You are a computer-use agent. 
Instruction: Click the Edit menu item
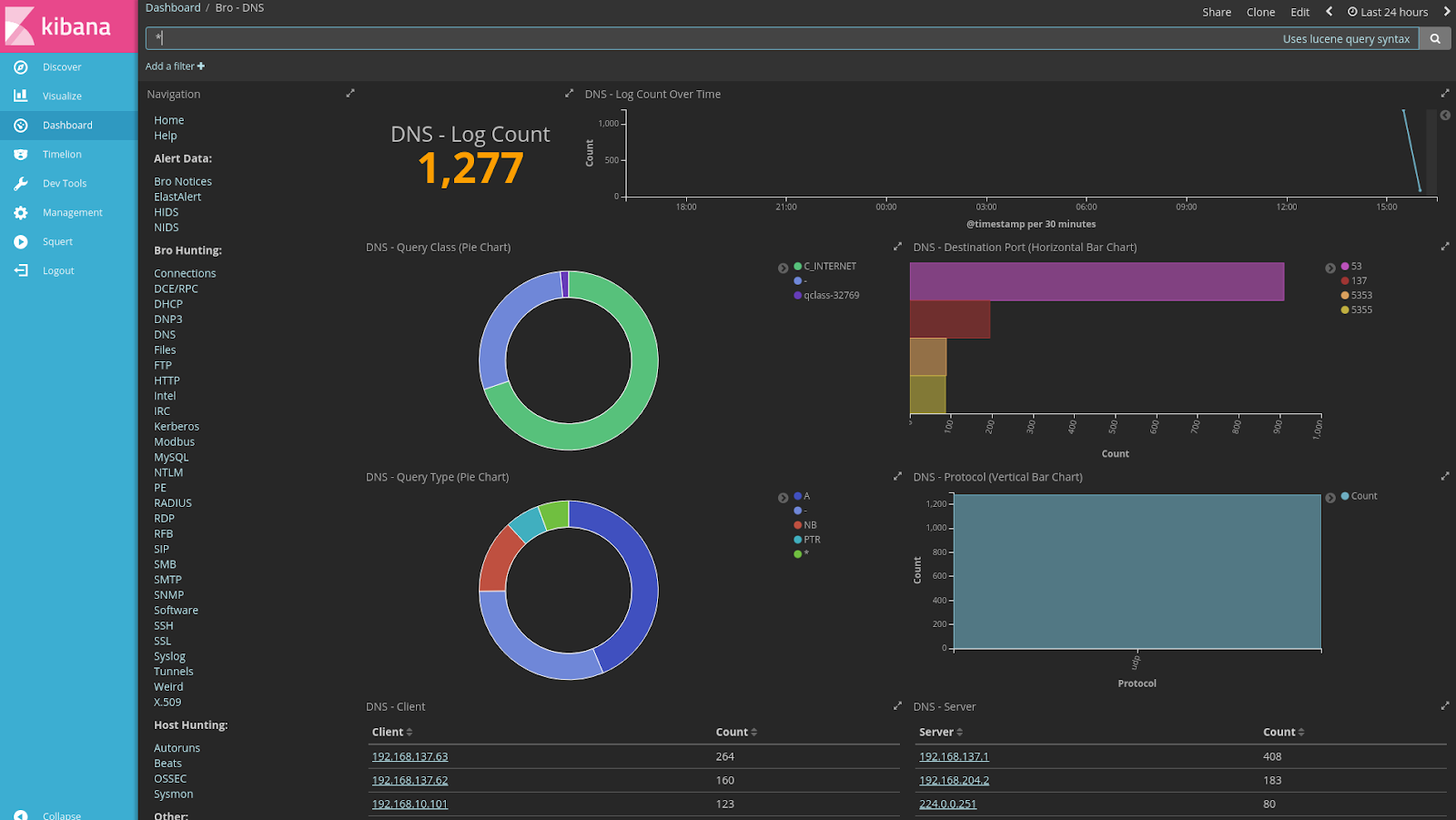click(x=1300, y=12)
